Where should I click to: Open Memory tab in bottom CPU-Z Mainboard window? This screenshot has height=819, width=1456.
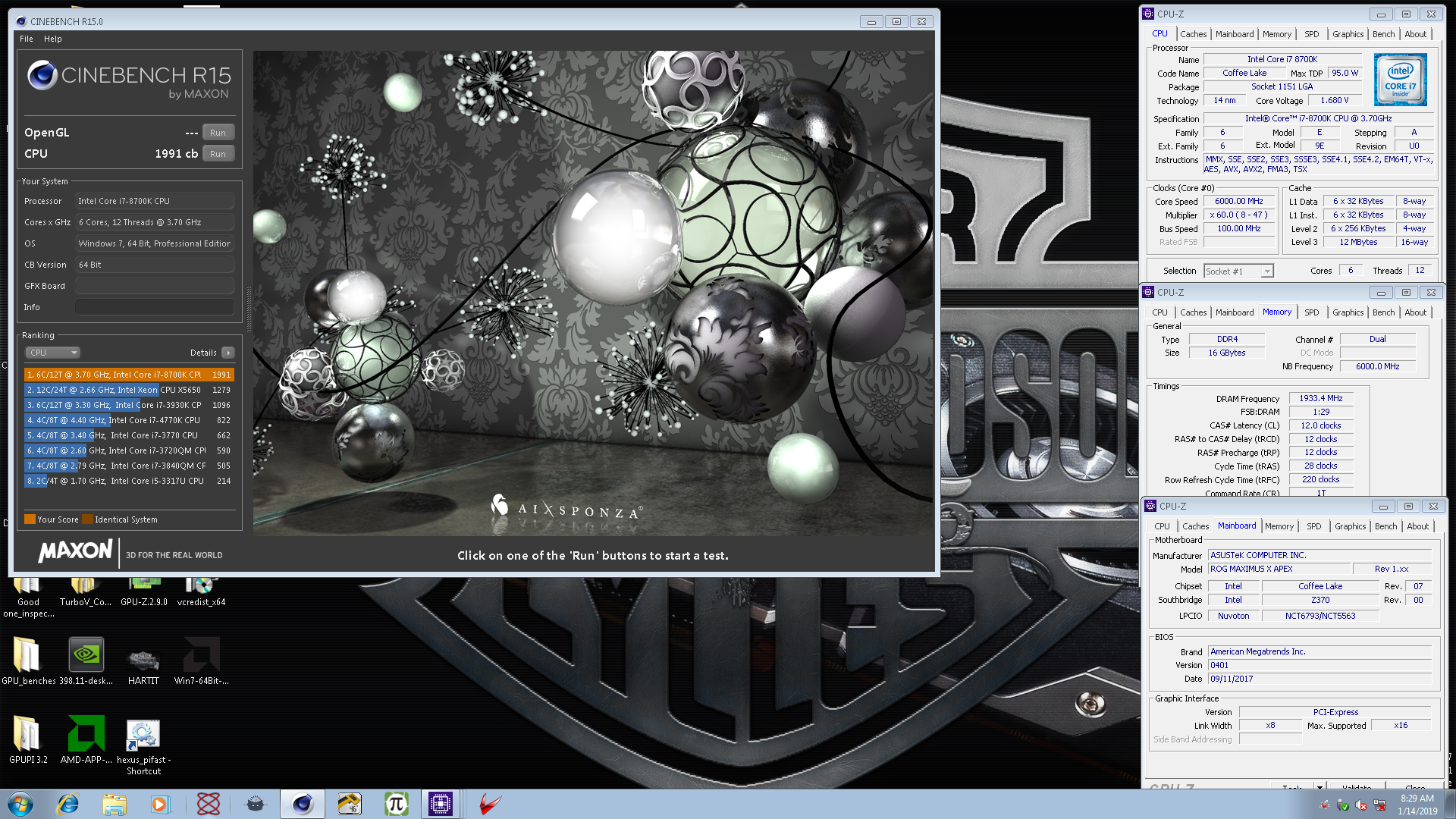[1279, 526]
